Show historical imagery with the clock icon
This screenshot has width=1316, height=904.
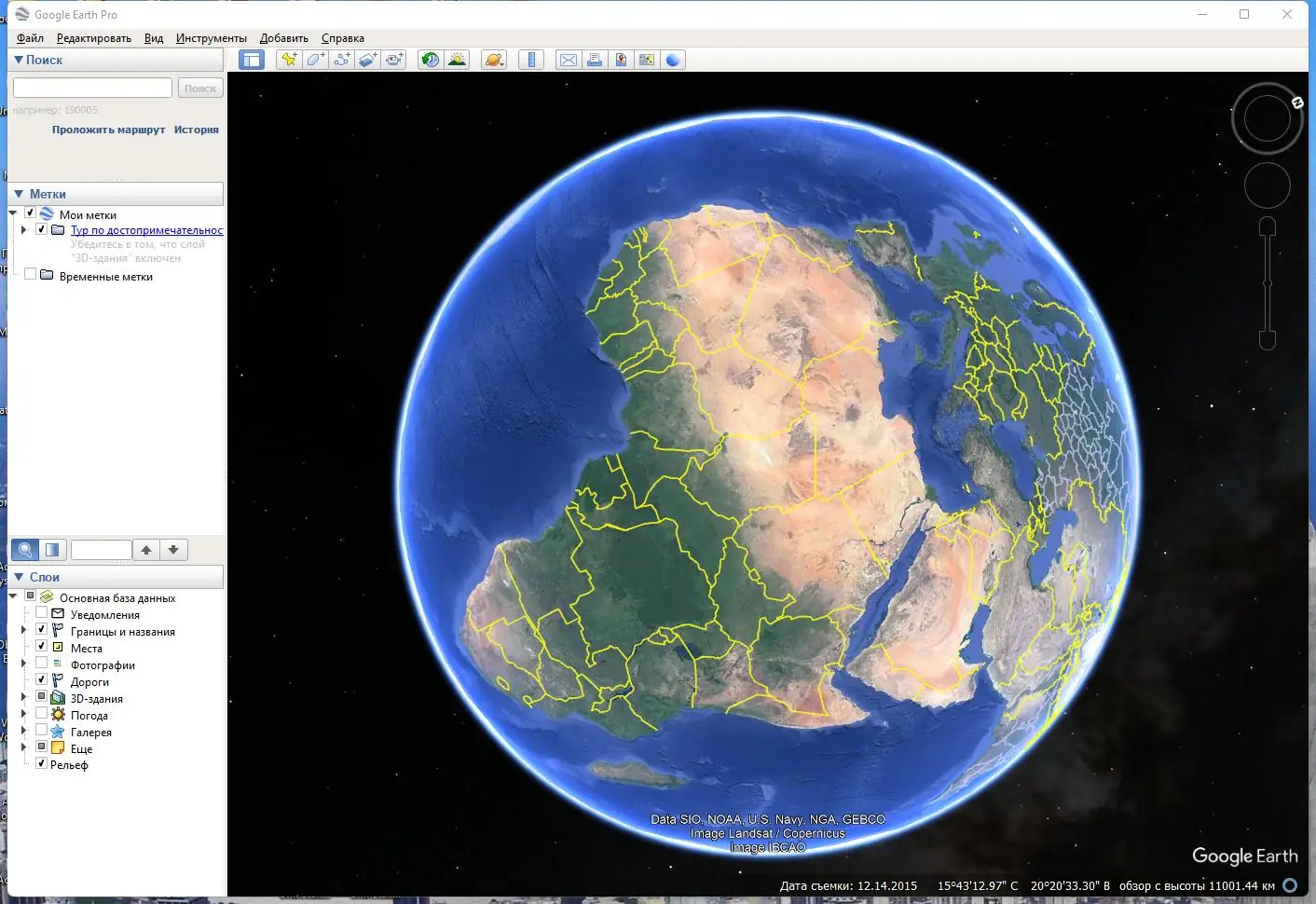pyautogui.click(x=430, y=59)
